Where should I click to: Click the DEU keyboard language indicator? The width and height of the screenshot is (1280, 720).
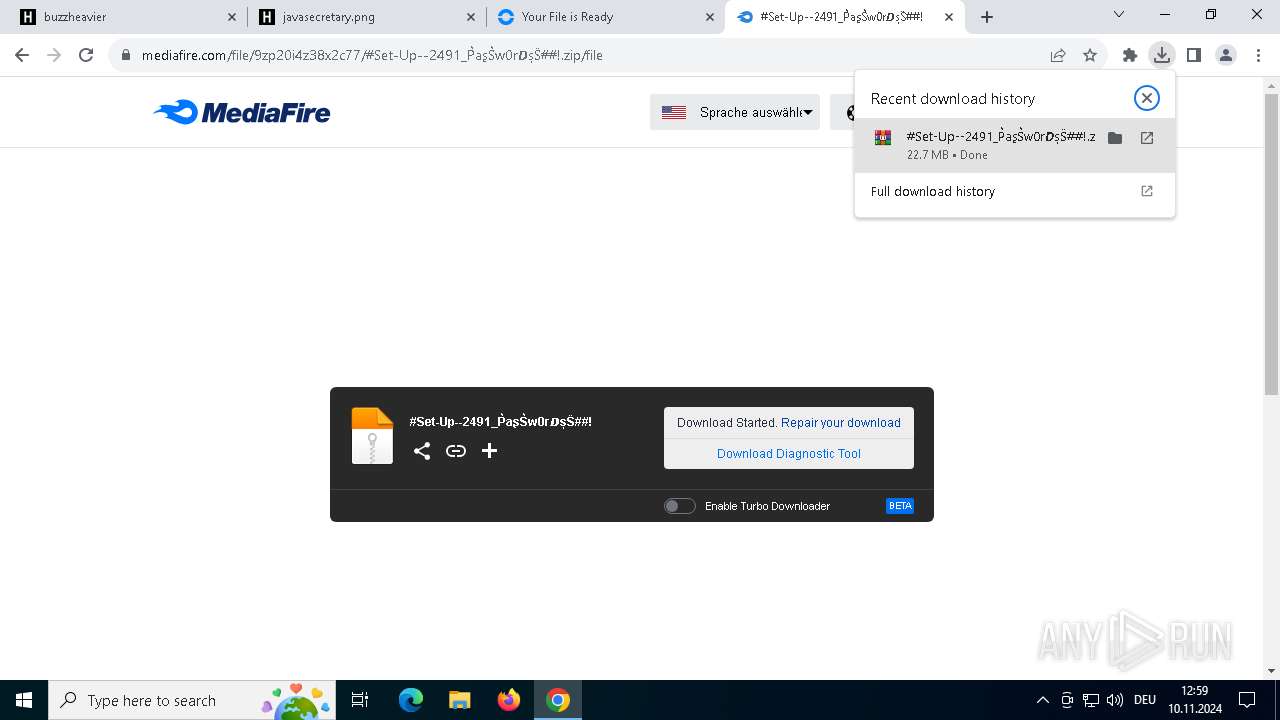pyautogui.click(x=1145, y=700)
